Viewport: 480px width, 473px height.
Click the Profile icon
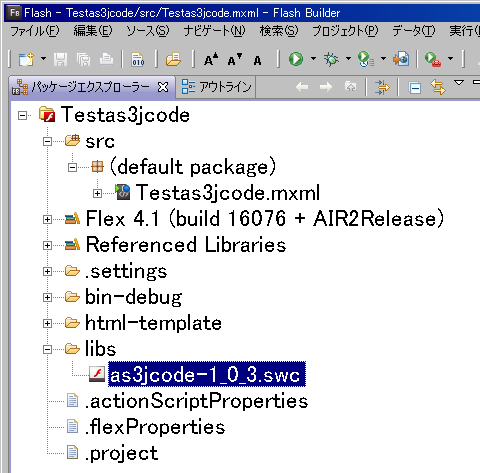(366, 59)
